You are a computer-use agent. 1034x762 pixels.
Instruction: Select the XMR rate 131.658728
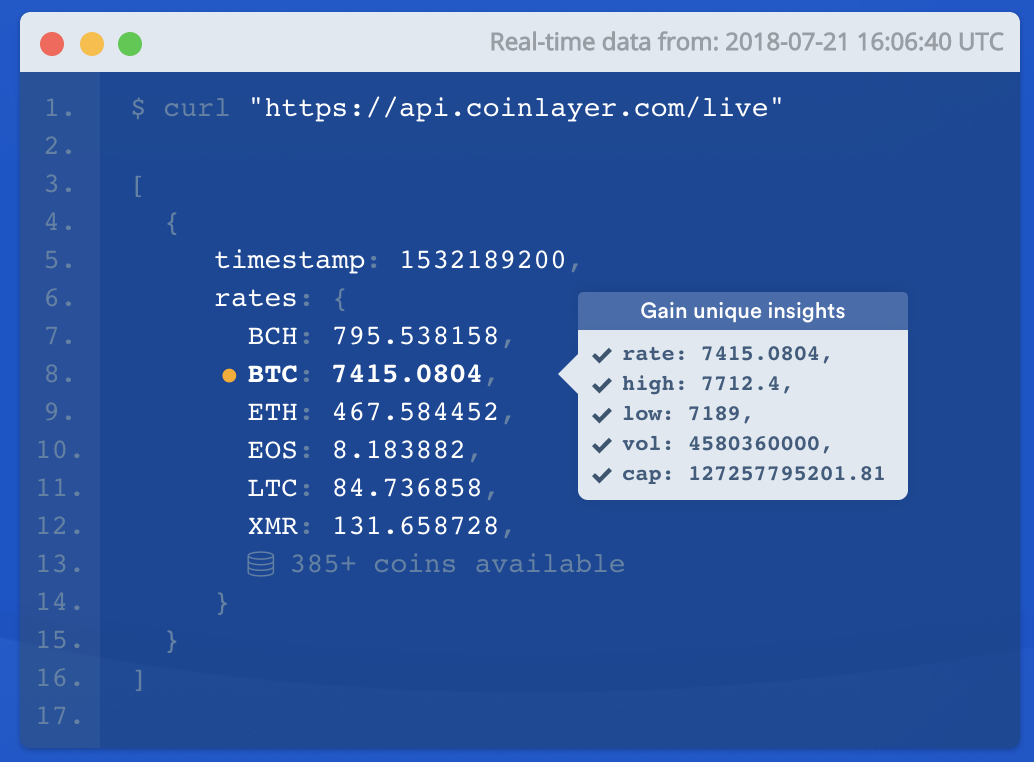click(415, 526)
